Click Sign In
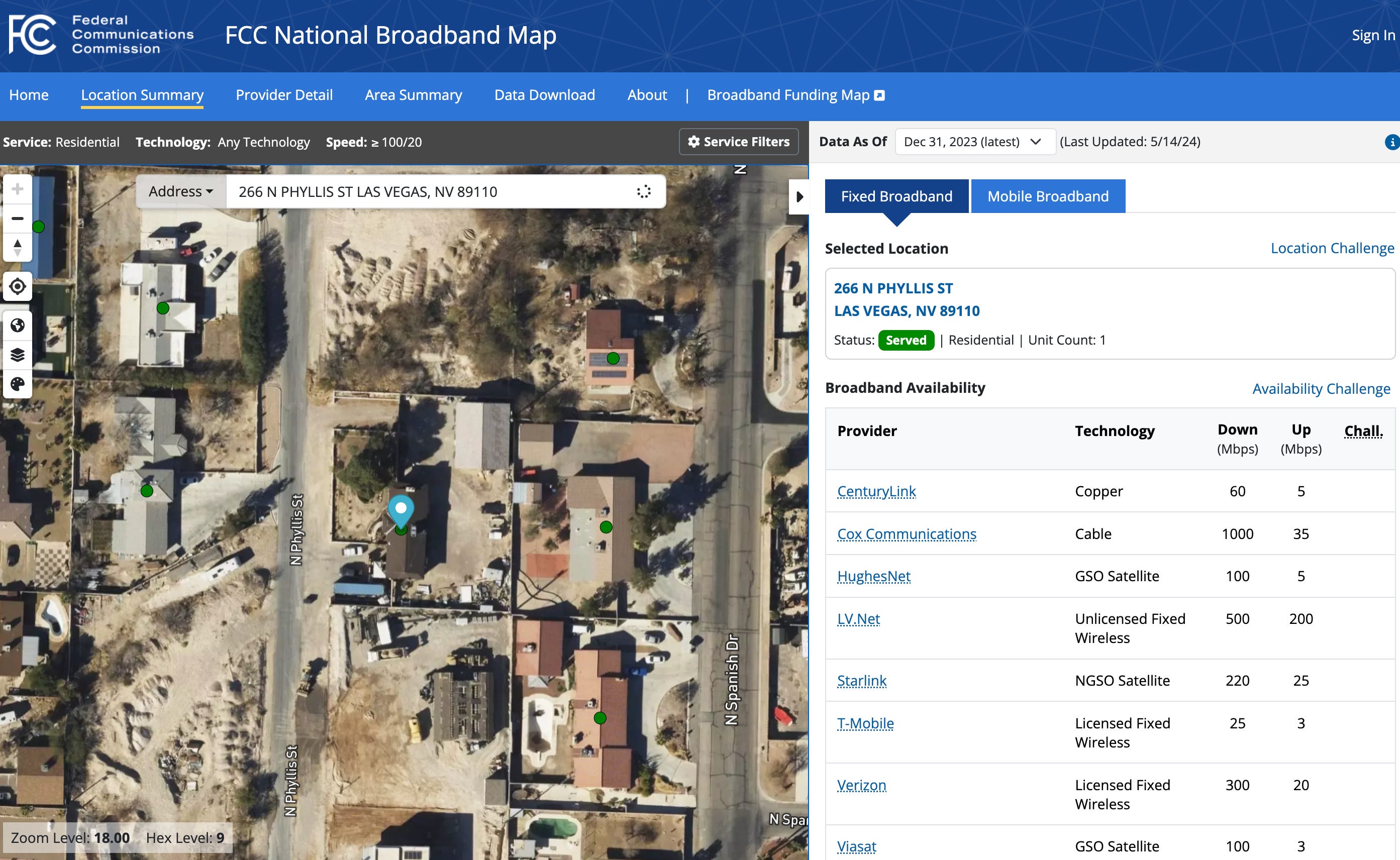This screenshot has width=1400, height=860. [x=1373, y=35]
